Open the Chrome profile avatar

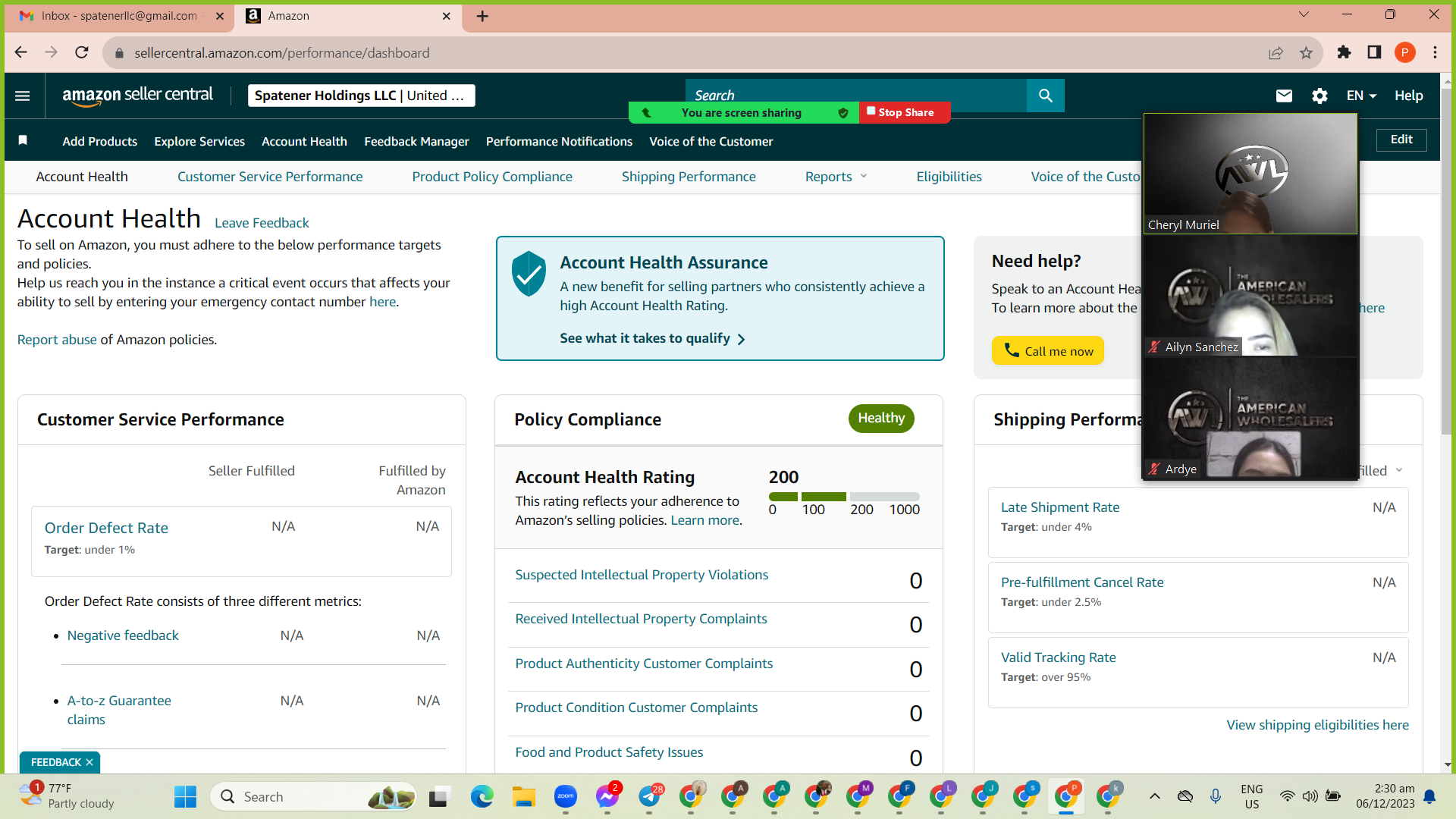click(x=1404, y=52)
